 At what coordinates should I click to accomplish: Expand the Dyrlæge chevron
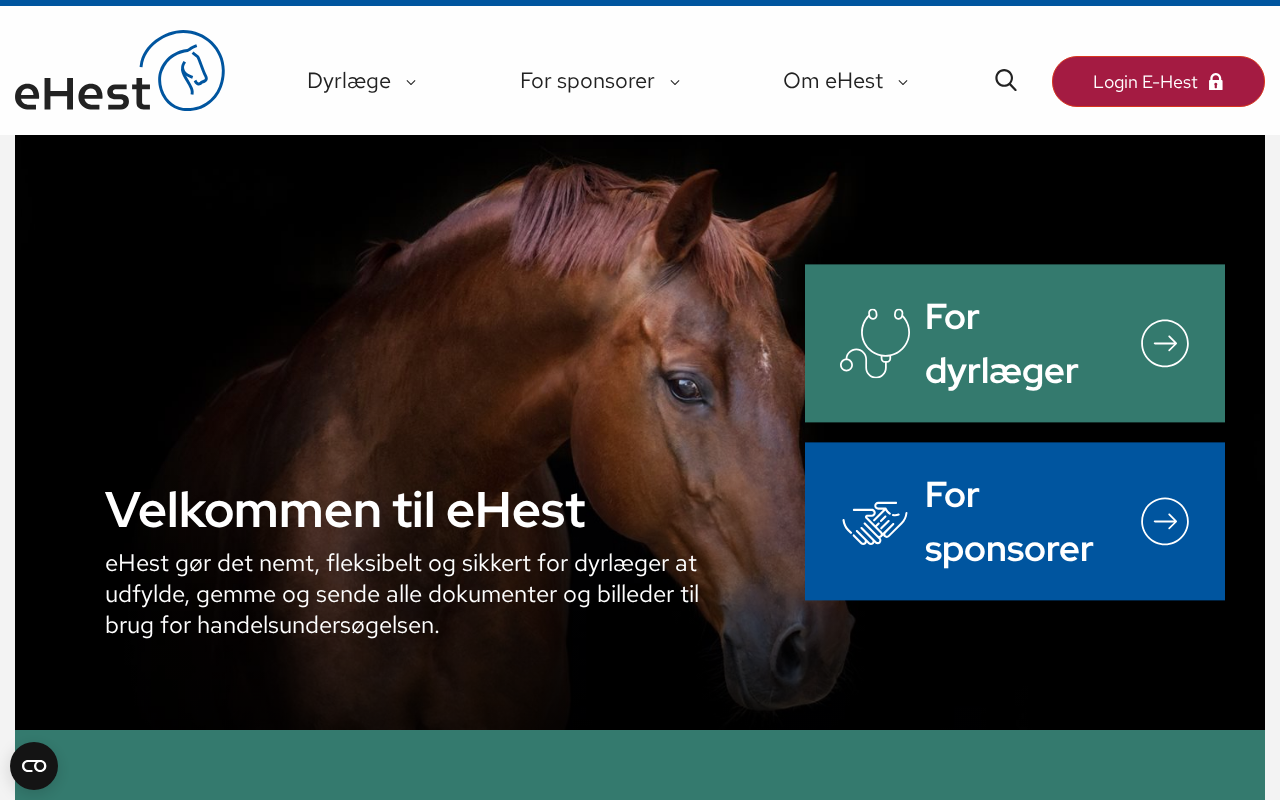tap(411, 82)
